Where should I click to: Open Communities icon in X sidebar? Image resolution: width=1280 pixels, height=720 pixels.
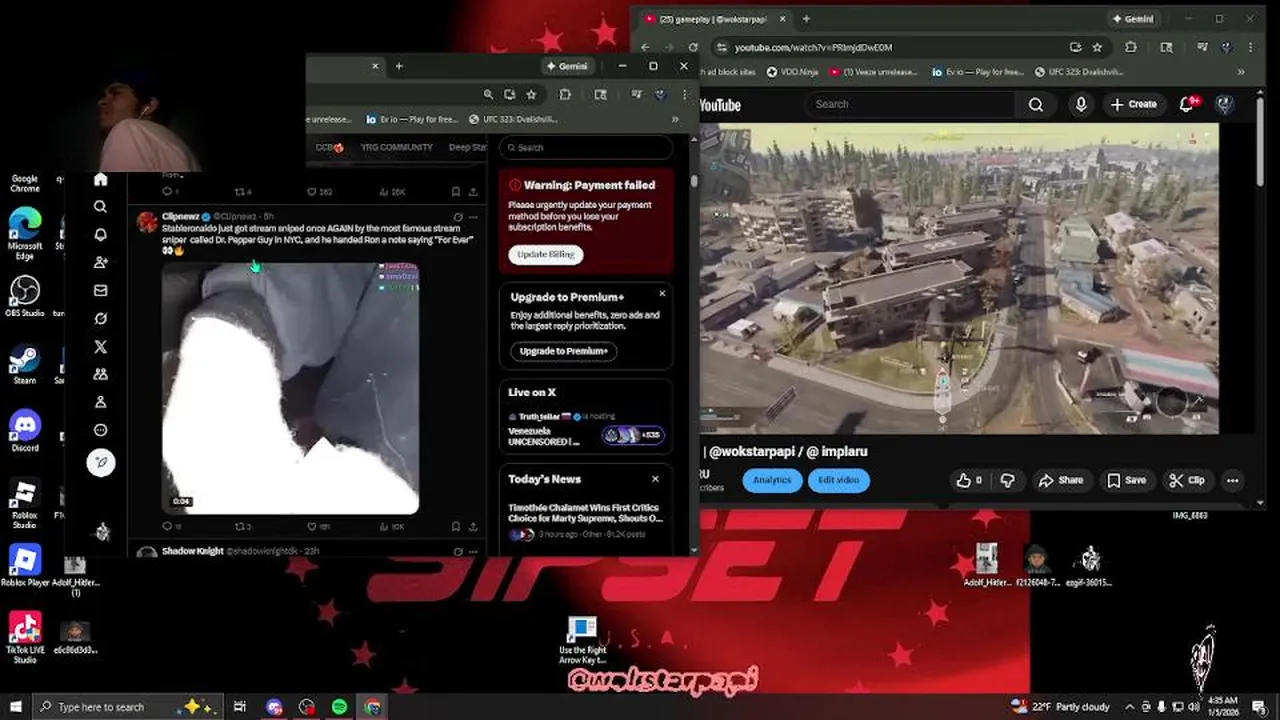pyautogui.click(x=100, y=374)
